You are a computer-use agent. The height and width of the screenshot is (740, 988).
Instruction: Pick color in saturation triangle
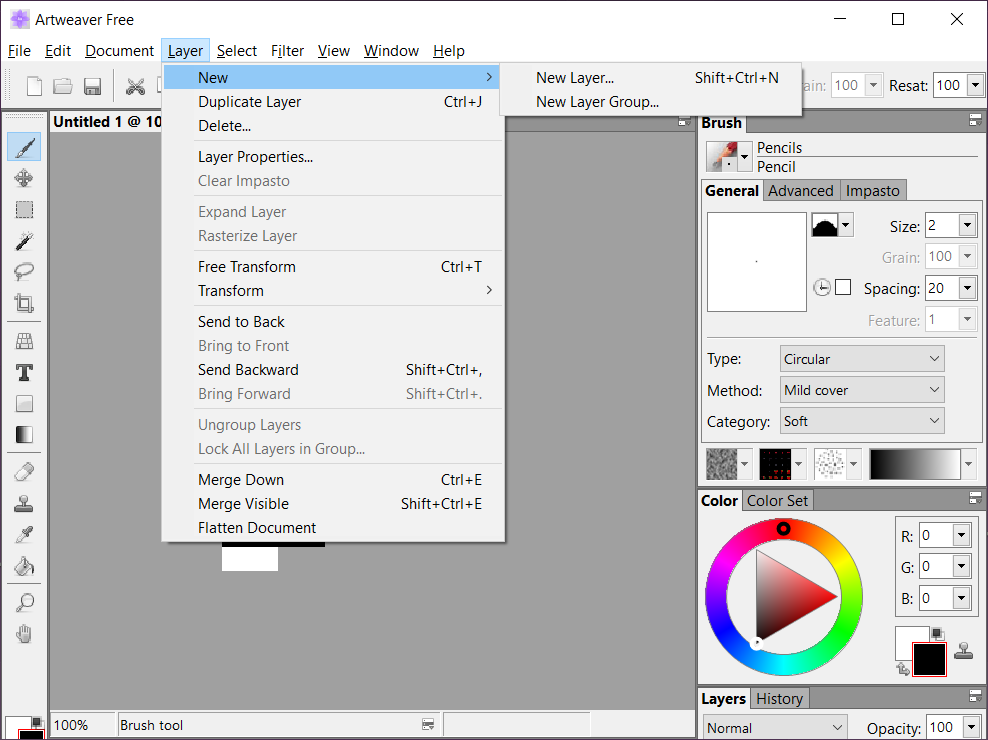tap(786, 596)
